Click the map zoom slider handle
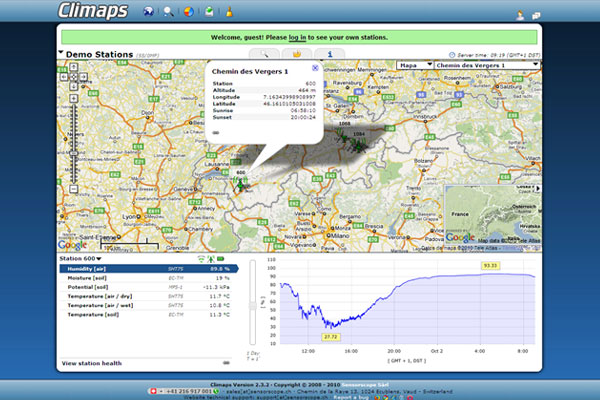Screen dimensions: 600x400 coord(73,153)
